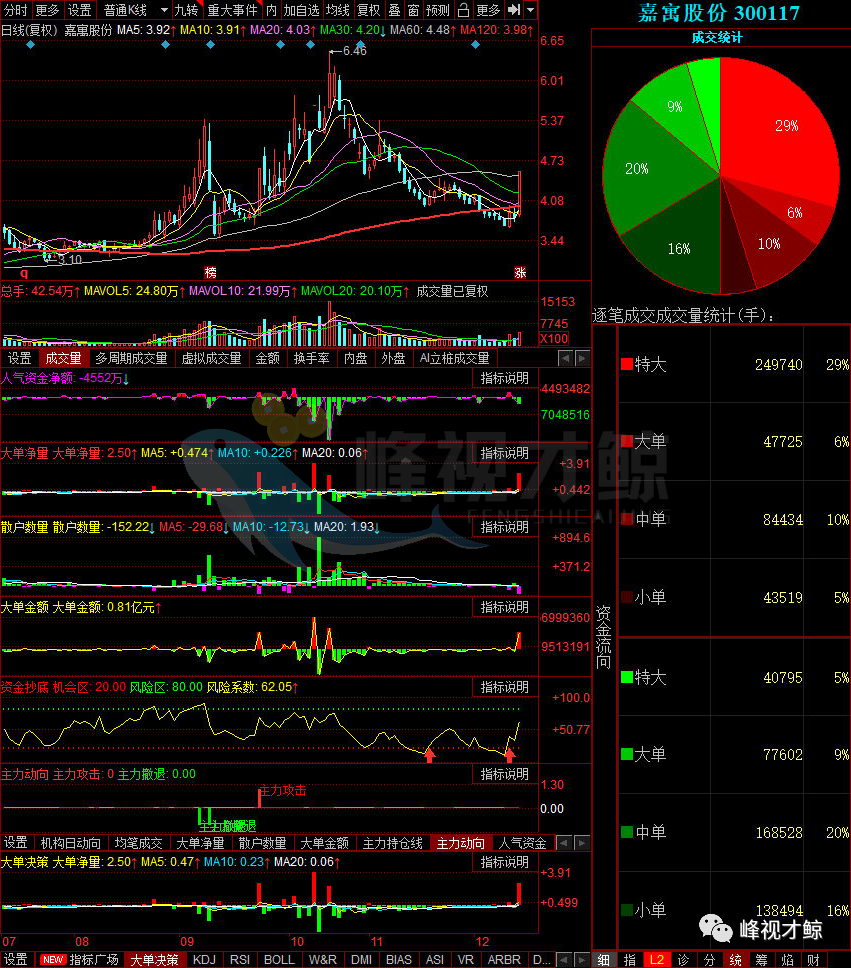Image resolution: width=851 pixels, height=968 pixels.
Task: Open 指标说明 for 资金抄底
Action: click(505, 687)
